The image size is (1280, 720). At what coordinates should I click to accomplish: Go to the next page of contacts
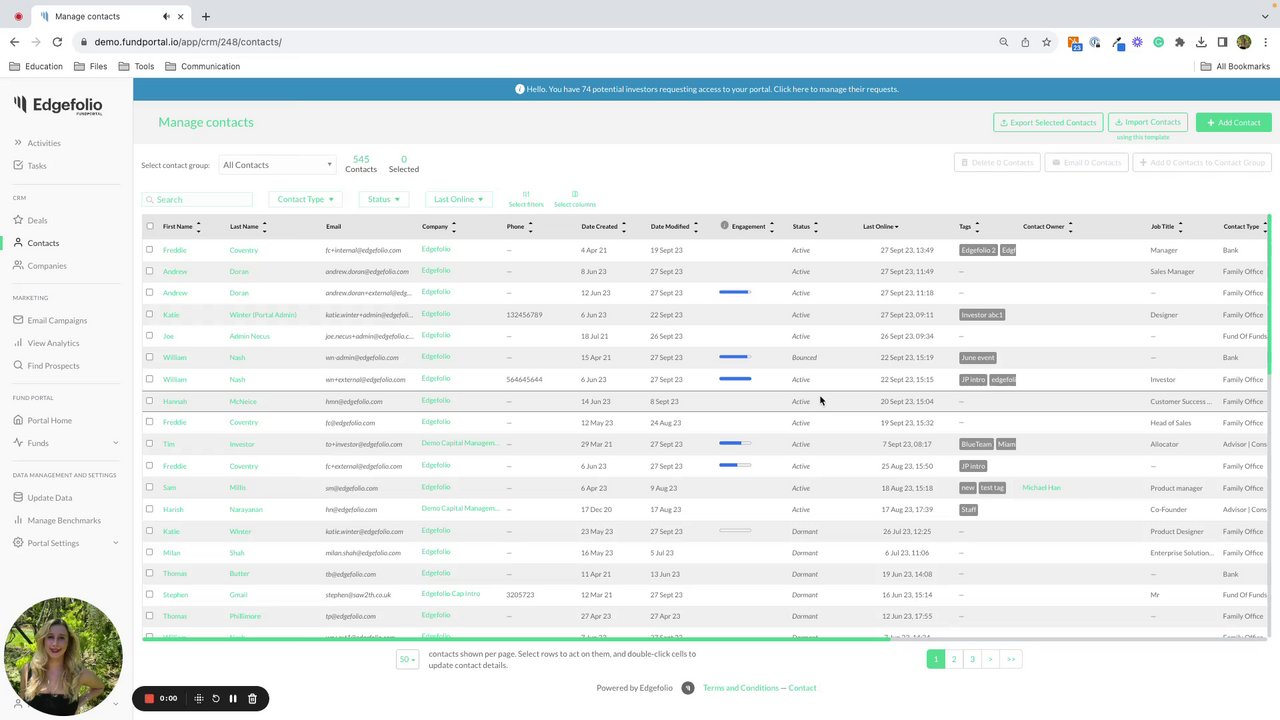990,659
